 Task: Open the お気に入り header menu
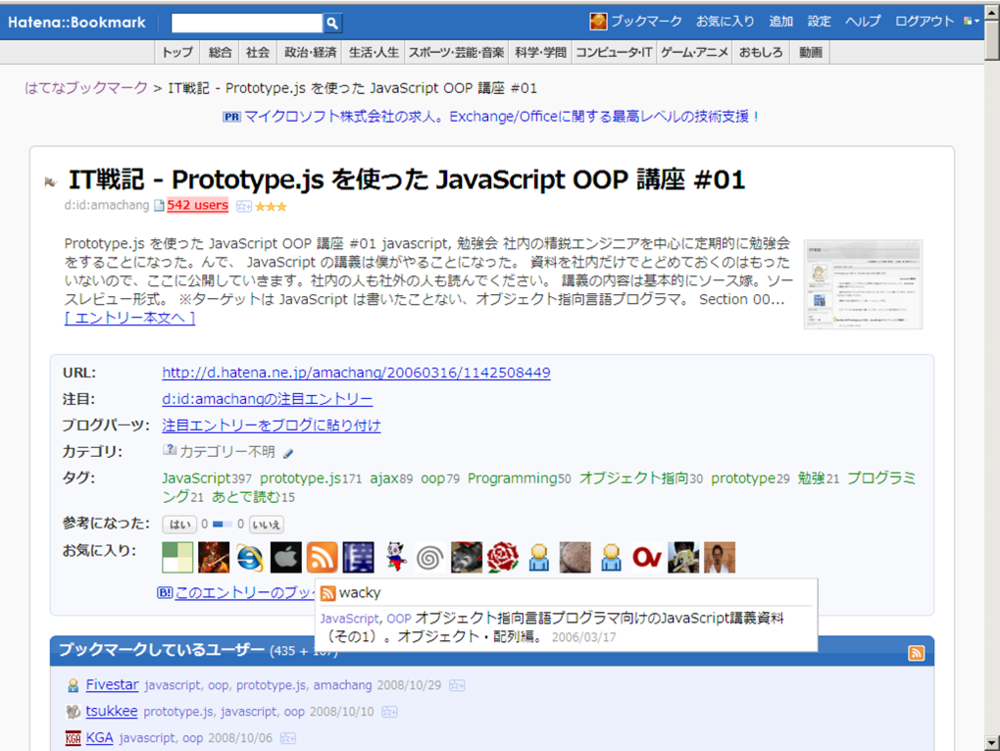pos(725,22)
